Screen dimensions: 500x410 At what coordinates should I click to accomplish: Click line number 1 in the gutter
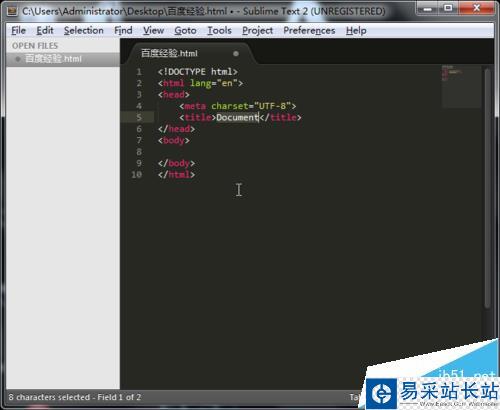[x=139, y=72]
